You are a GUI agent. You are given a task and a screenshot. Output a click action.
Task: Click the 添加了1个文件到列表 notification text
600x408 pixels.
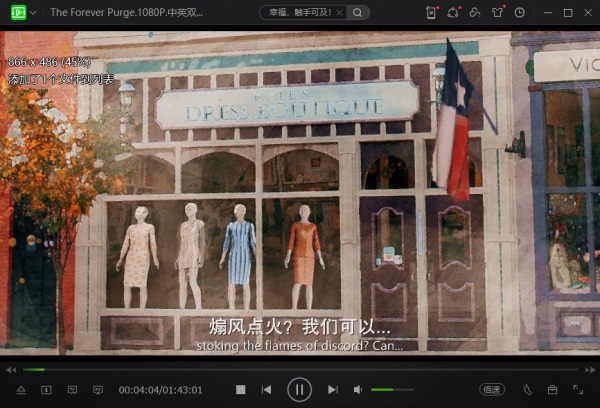61,79
